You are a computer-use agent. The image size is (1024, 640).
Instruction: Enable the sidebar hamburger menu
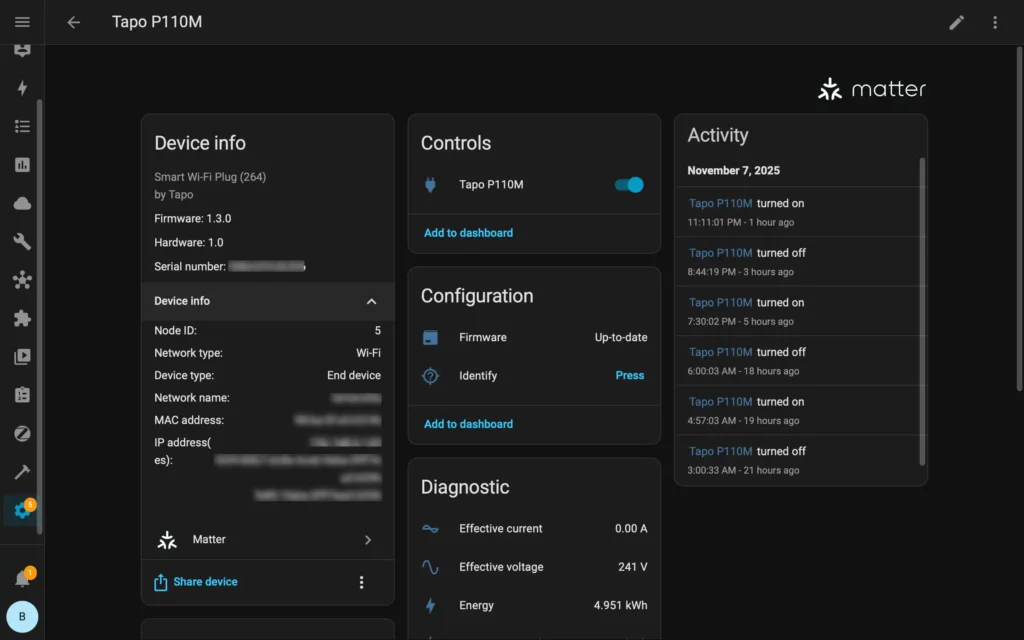[x=22, y=22]
